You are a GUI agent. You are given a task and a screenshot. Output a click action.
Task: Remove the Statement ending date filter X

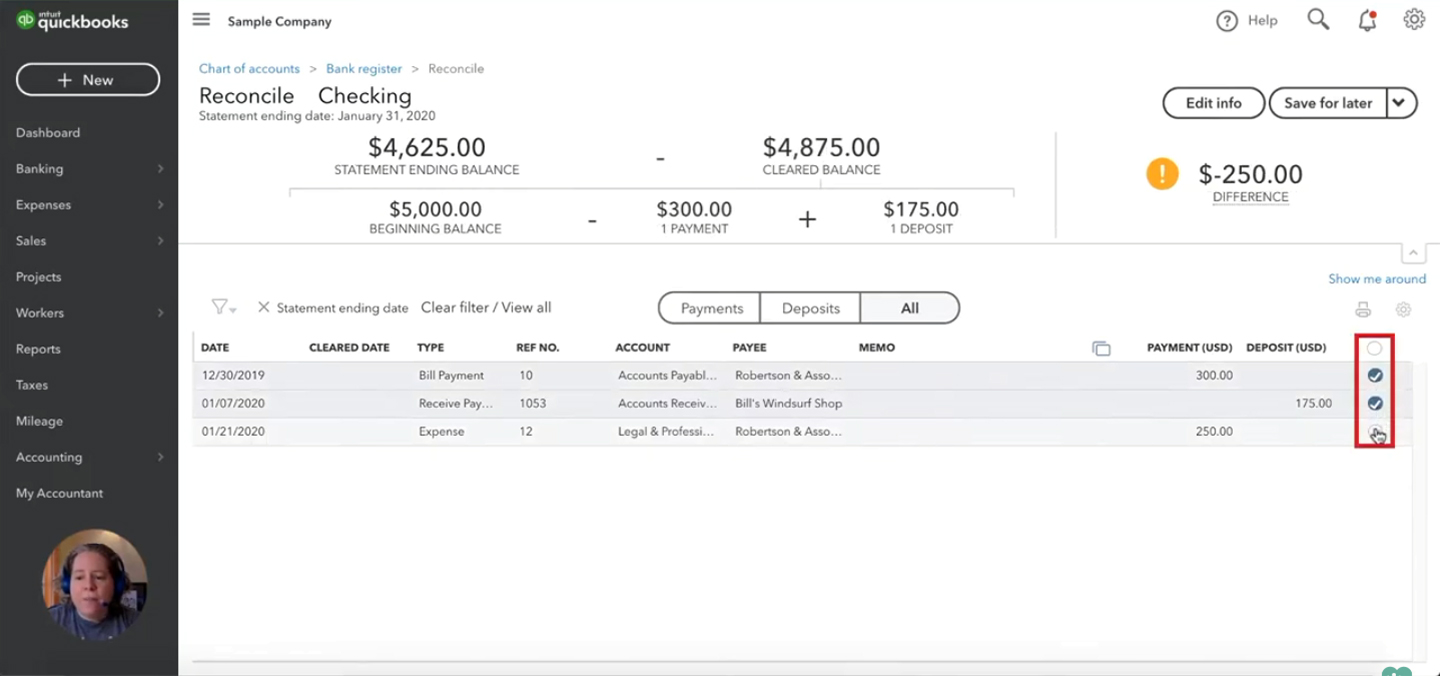point(263,307)
